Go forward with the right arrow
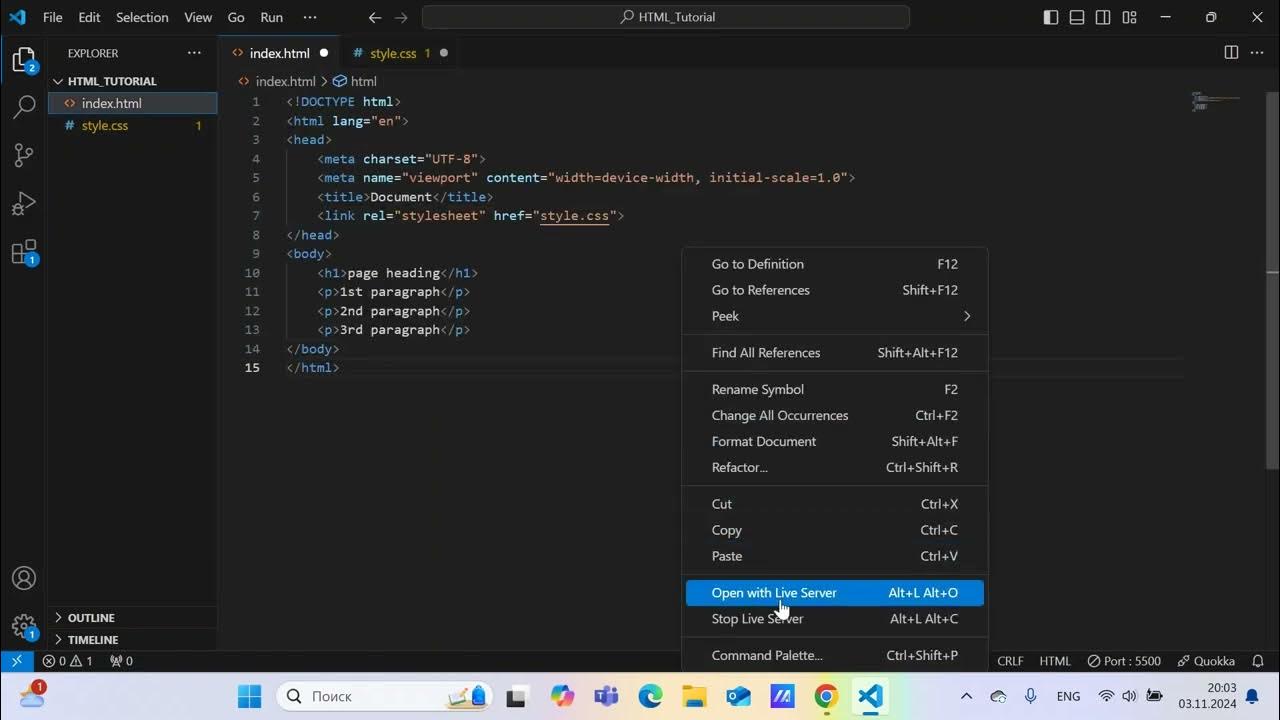 (400, 17)
